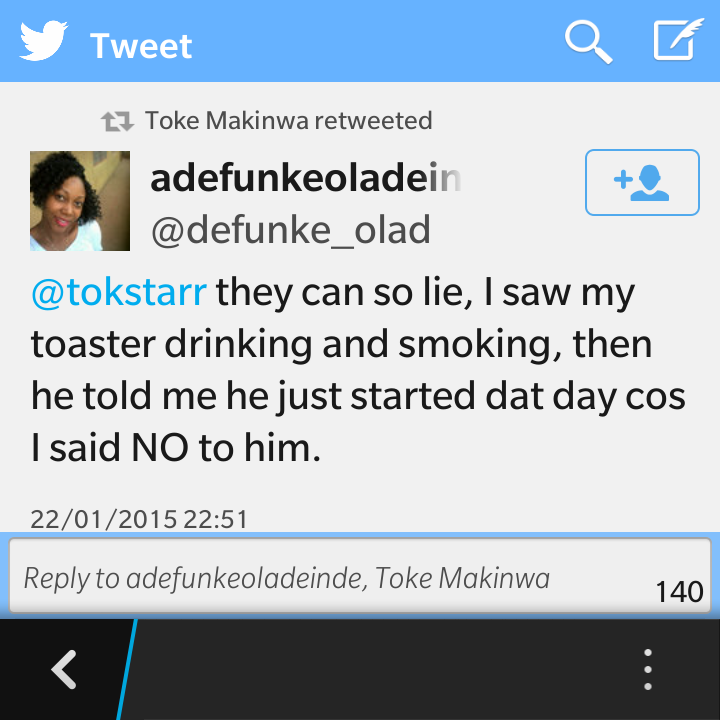Compose a new tweet
Image resolution: width=720 pixels, height=720 pixels.
(x=676, y=42)
